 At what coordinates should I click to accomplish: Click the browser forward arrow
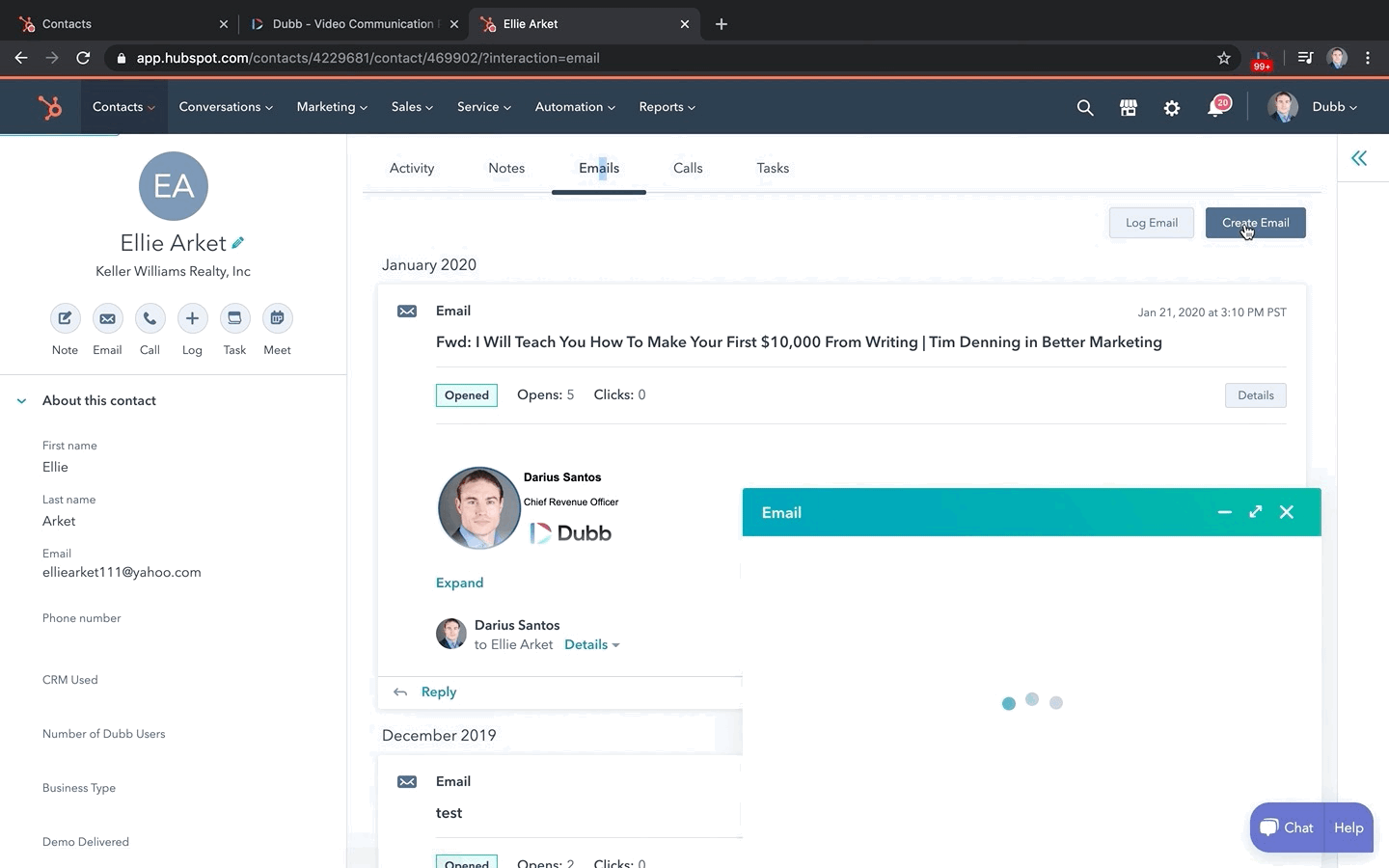coord(52,58)
